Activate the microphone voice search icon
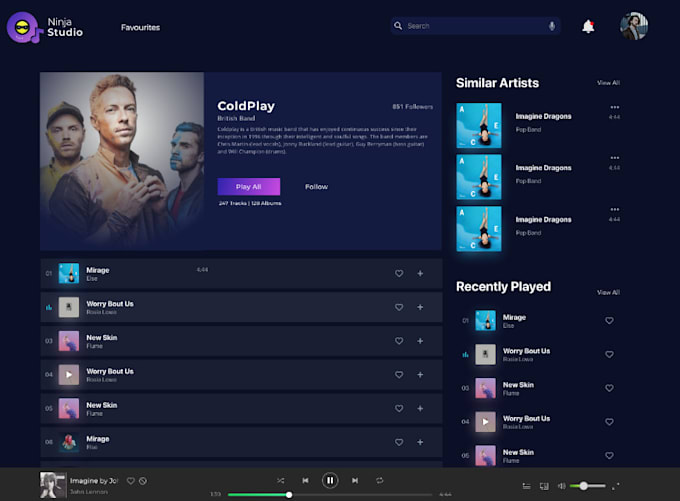Screen dimensions: 680x501 point(552,26)
